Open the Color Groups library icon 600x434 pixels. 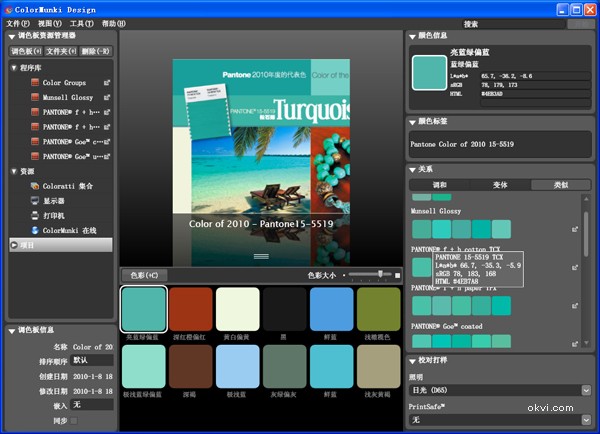tap(35, 82)
